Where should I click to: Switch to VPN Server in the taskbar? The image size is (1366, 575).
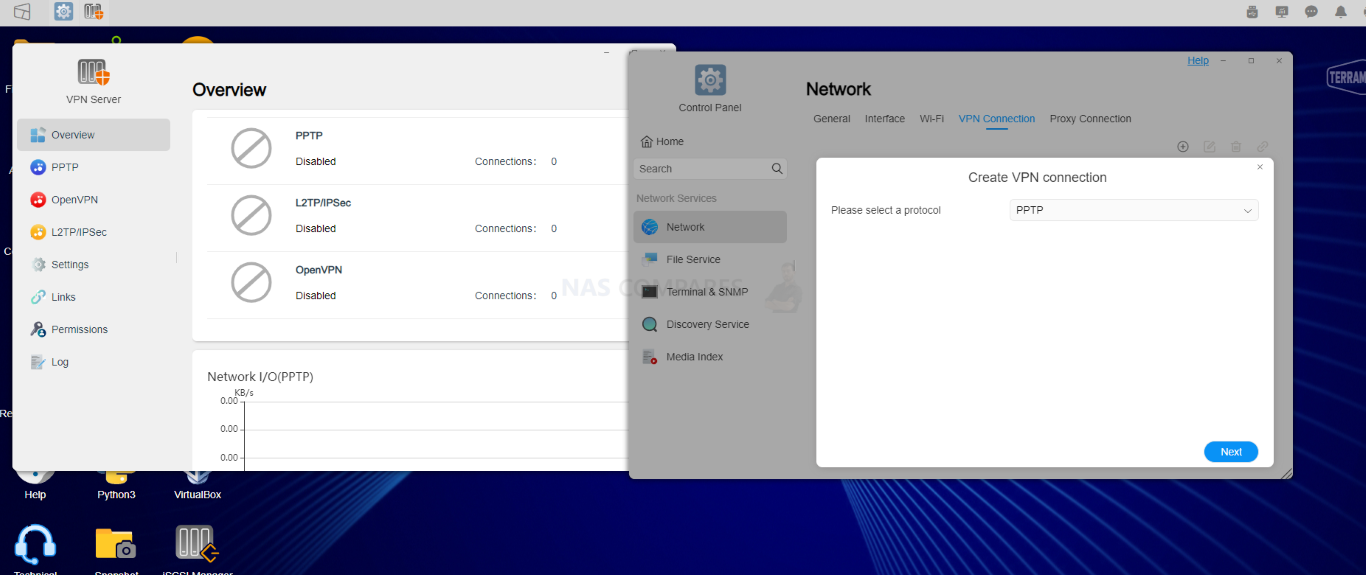point(94,12)
